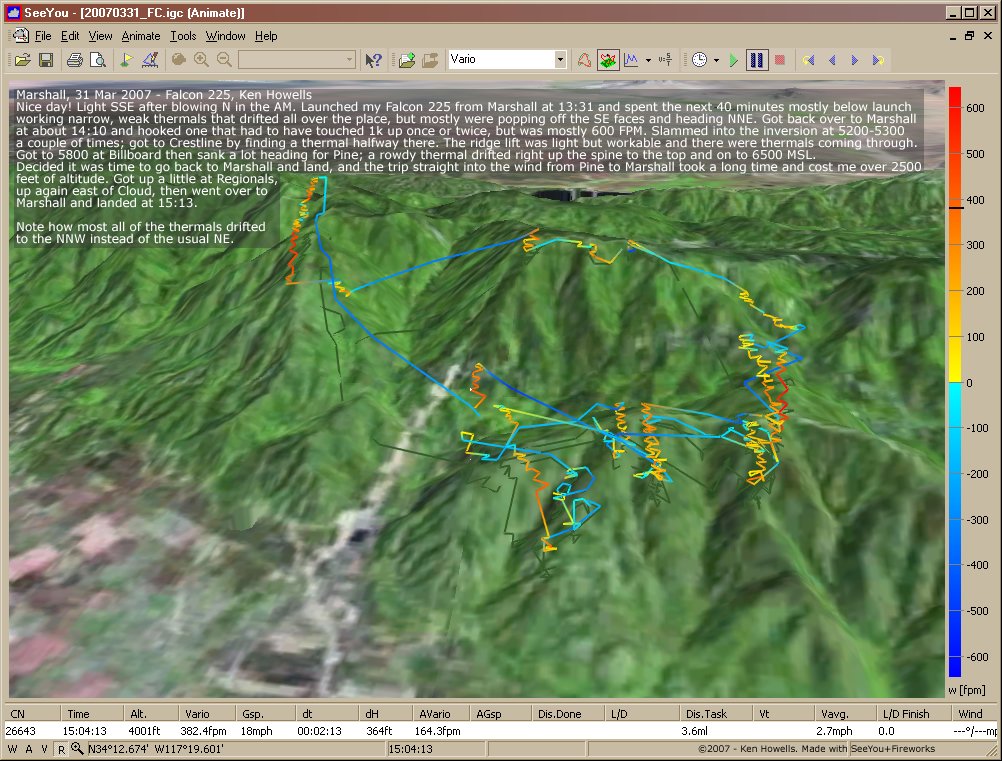
Task: Click the flight statistics v=s/t icon
Action: [667, 60]
